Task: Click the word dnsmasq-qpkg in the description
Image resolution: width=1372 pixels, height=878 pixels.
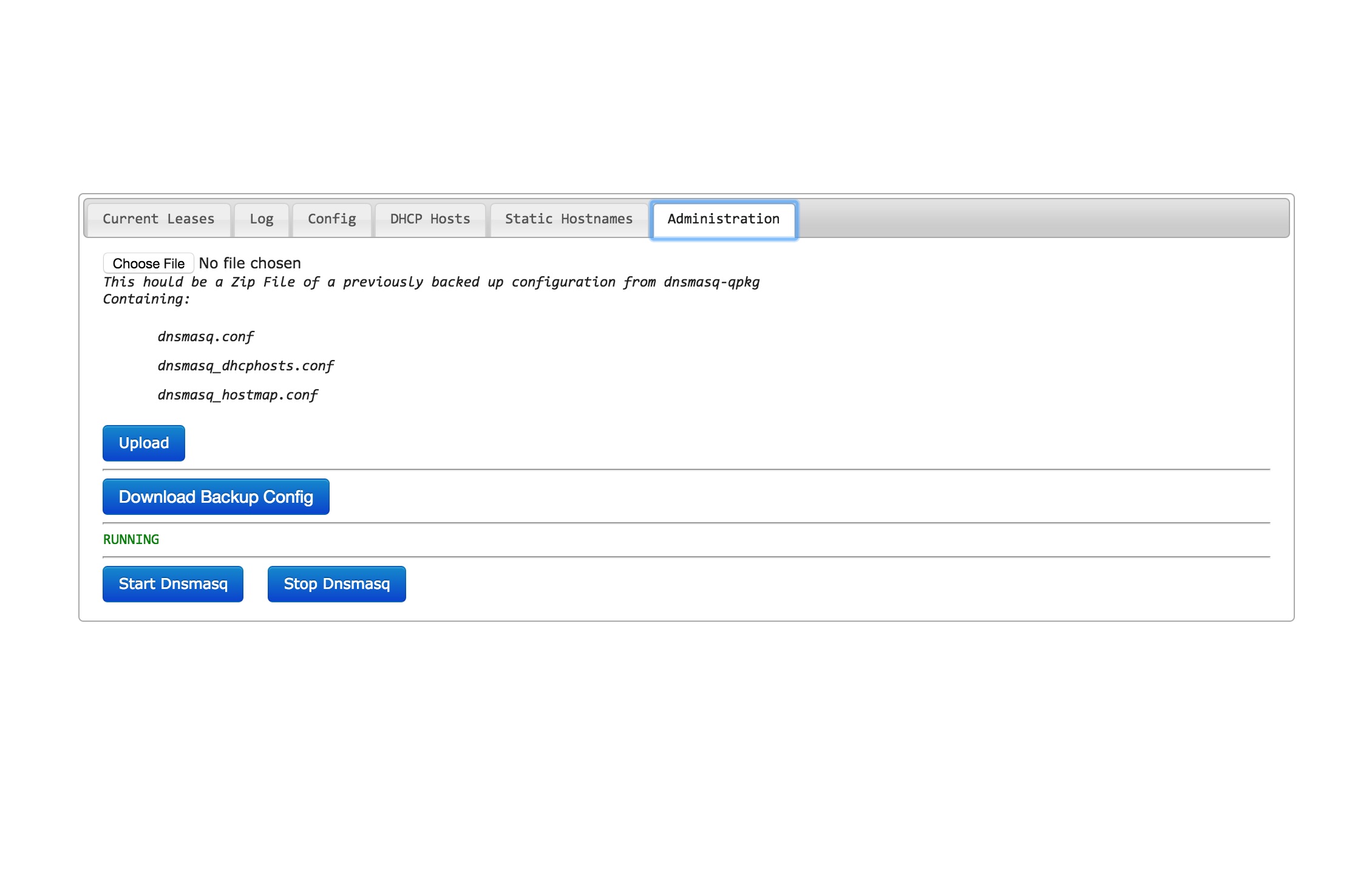Action: coord(711,282)
